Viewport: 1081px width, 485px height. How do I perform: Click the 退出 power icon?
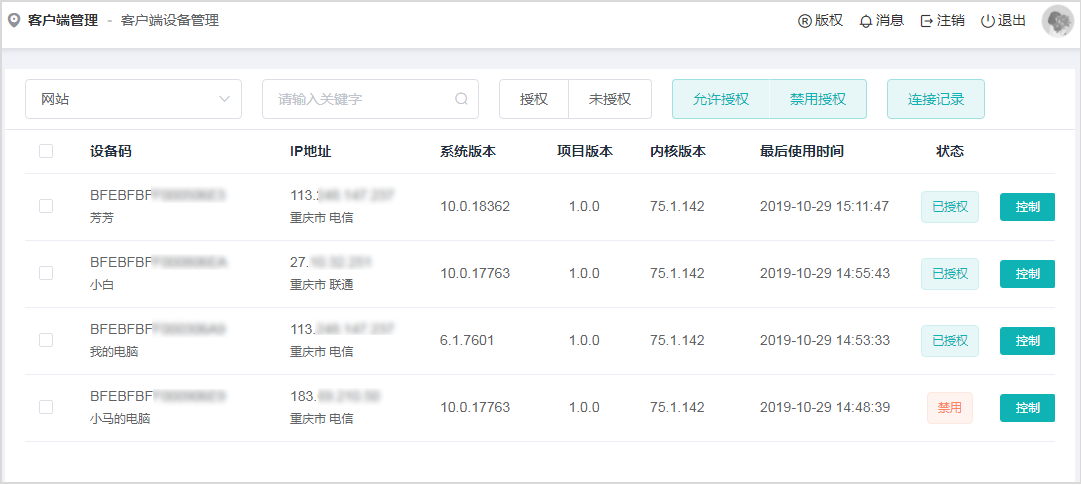click(988, 21)
